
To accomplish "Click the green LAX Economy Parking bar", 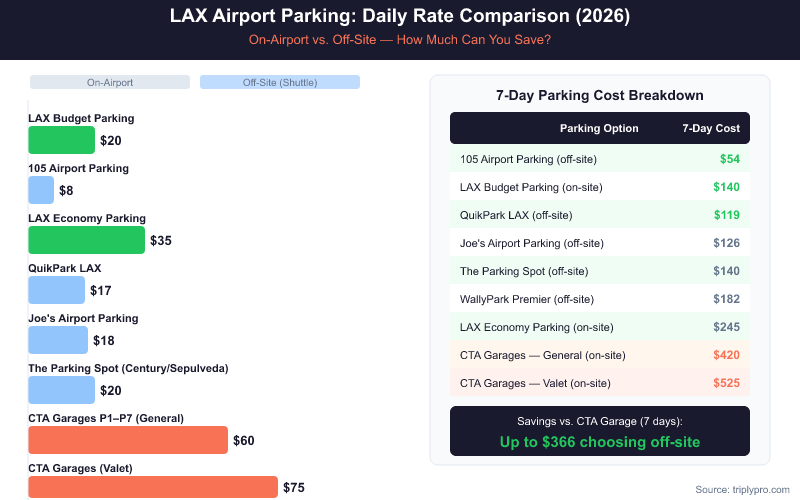I will tap(86, 240).
